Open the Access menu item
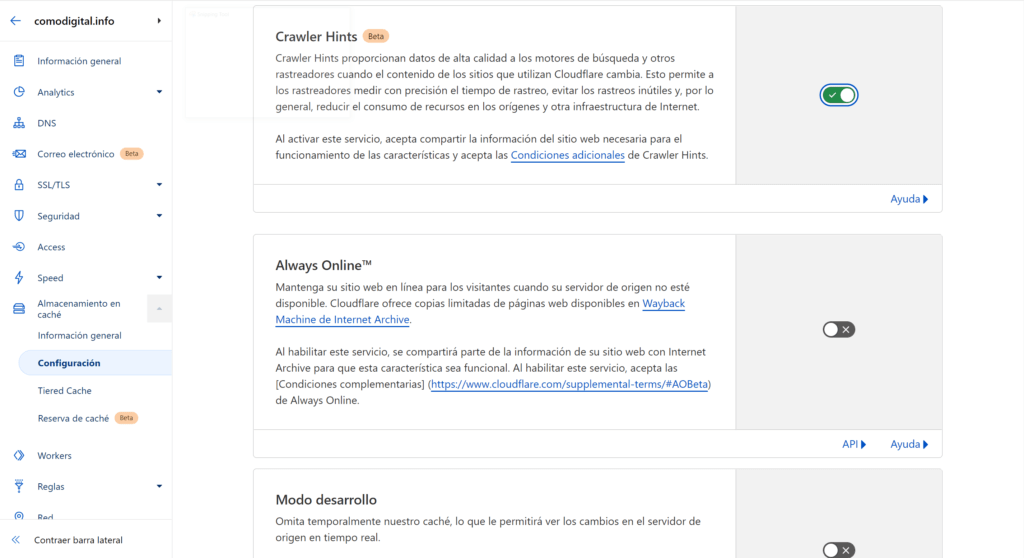Viewport: 1024px width, 558px height. pos(51,247)
